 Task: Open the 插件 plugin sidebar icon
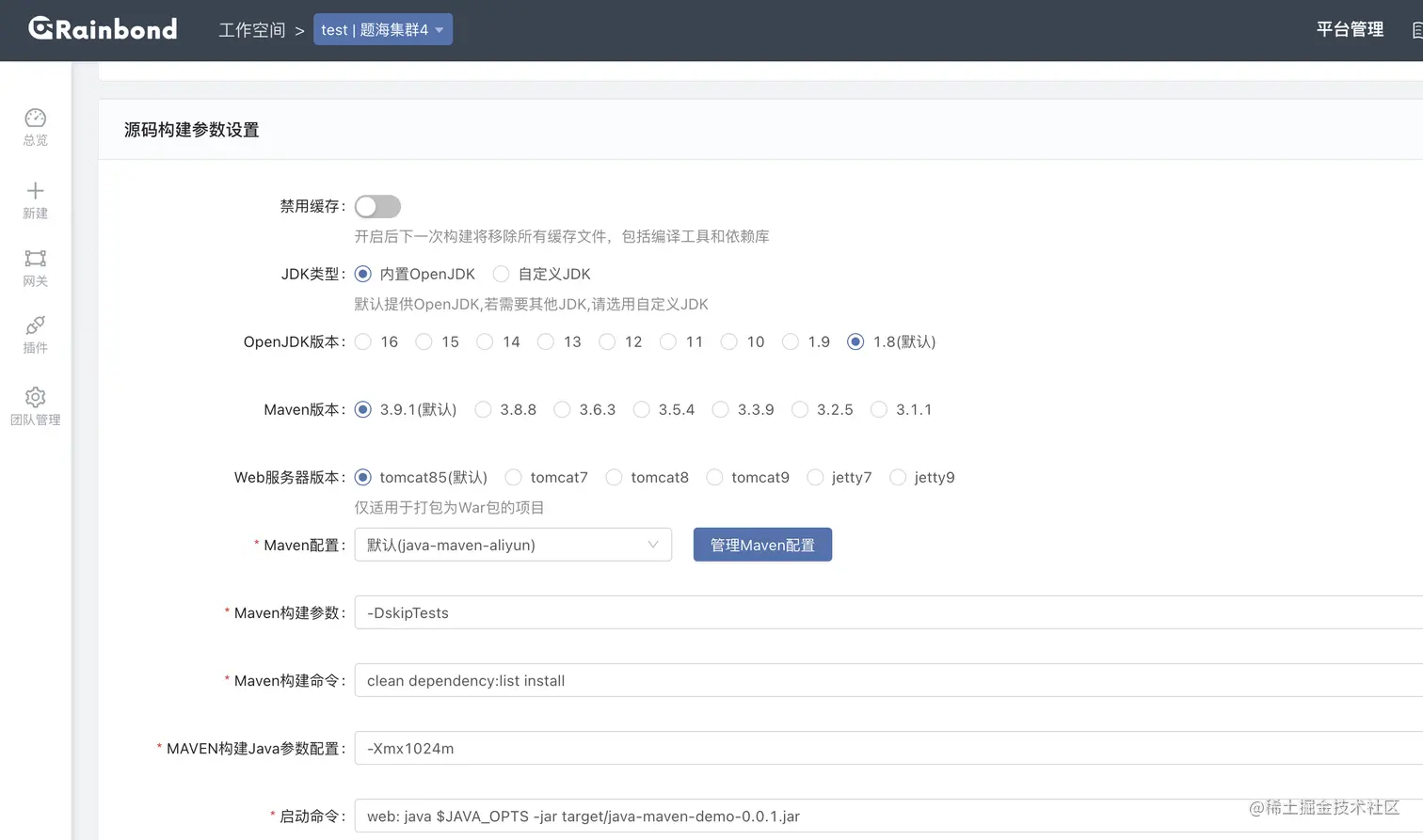[x=36, y=325]
